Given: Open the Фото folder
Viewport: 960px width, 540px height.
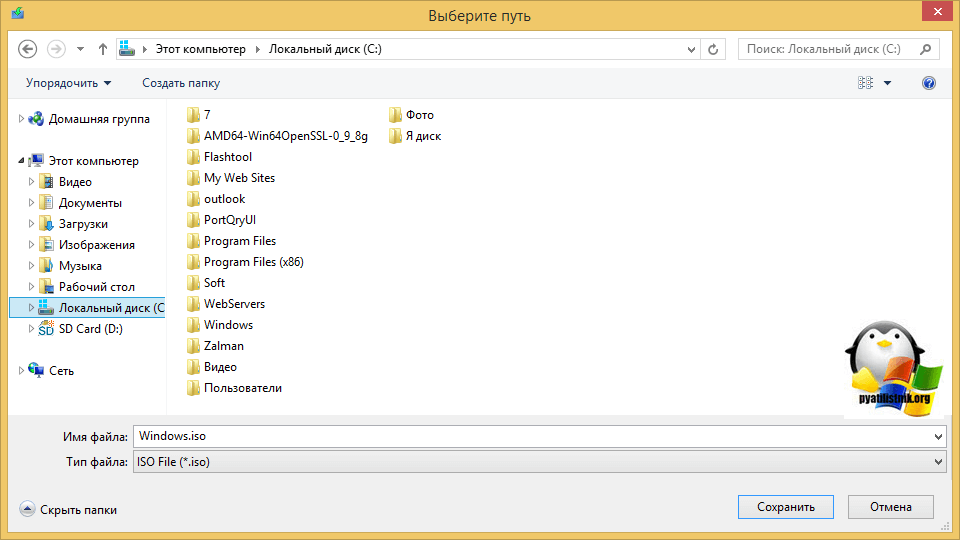Looking at the screenshot, I should [x=419, y=115].
